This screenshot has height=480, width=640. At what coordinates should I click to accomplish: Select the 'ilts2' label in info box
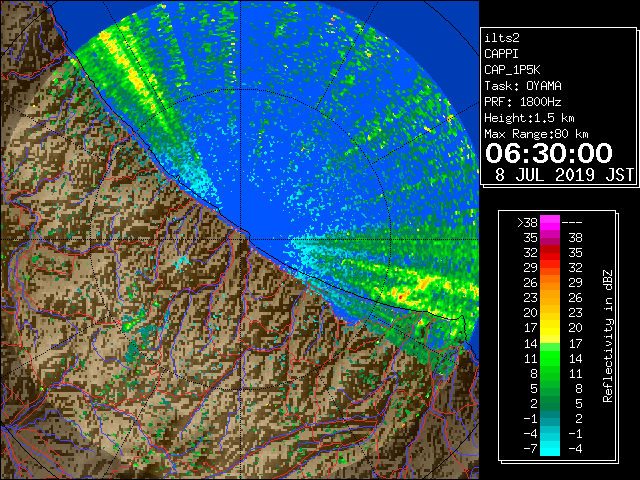click(x=502, y=38)
